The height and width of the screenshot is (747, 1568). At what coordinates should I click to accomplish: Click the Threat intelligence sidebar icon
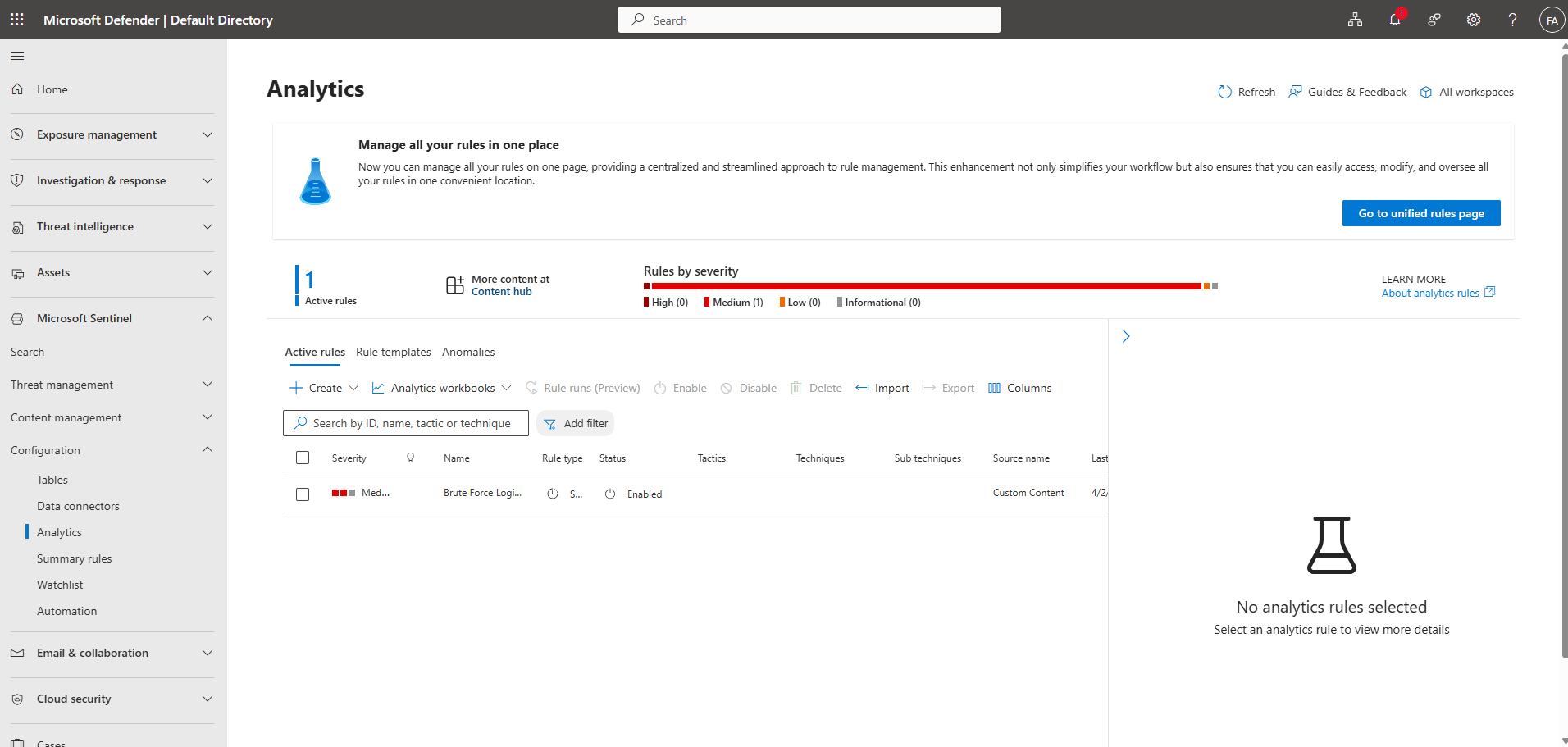pyautogui.click(x=17, y=227)
